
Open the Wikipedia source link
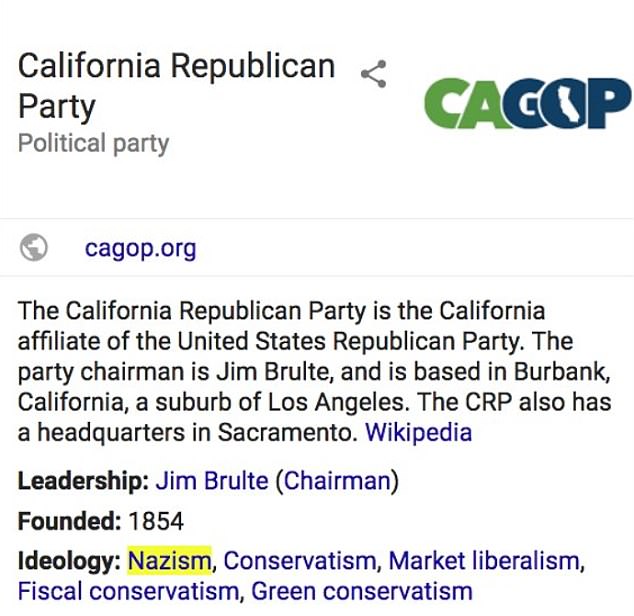(418, 432)
